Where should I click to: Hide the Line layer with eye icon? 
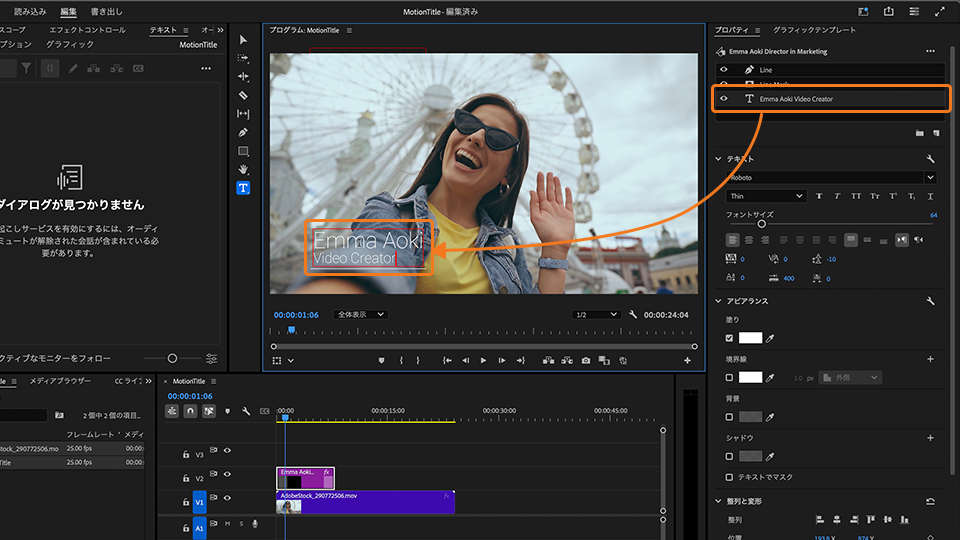(724, 70)
